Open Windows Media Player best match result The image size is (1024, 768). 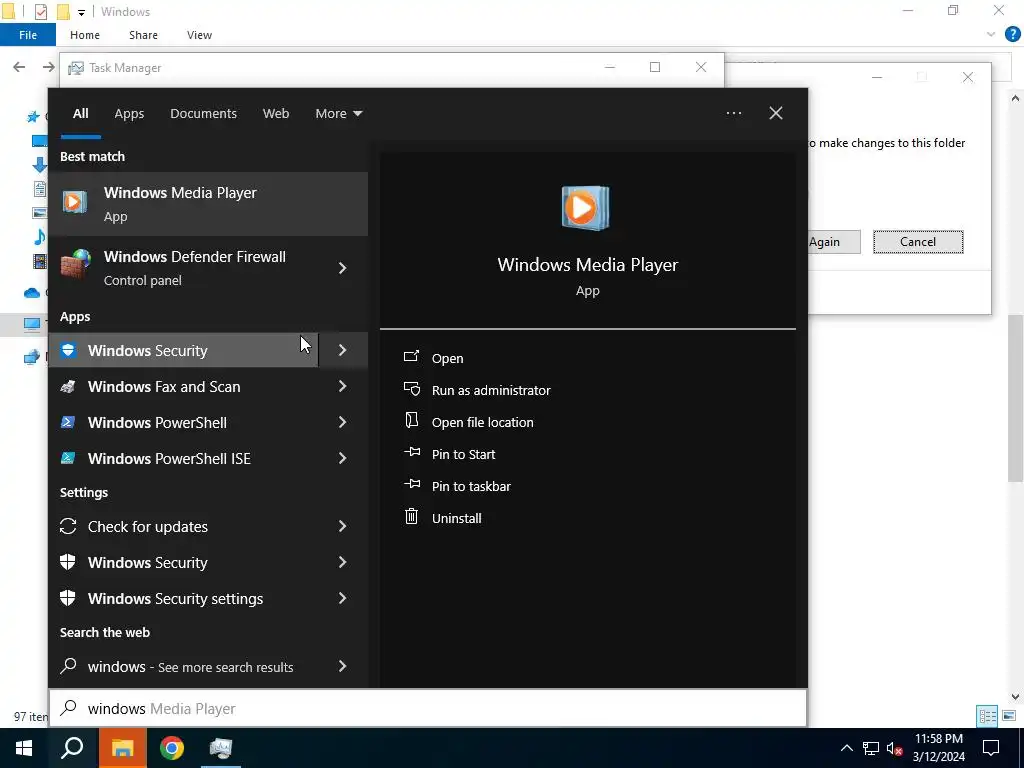click(208, 204)
